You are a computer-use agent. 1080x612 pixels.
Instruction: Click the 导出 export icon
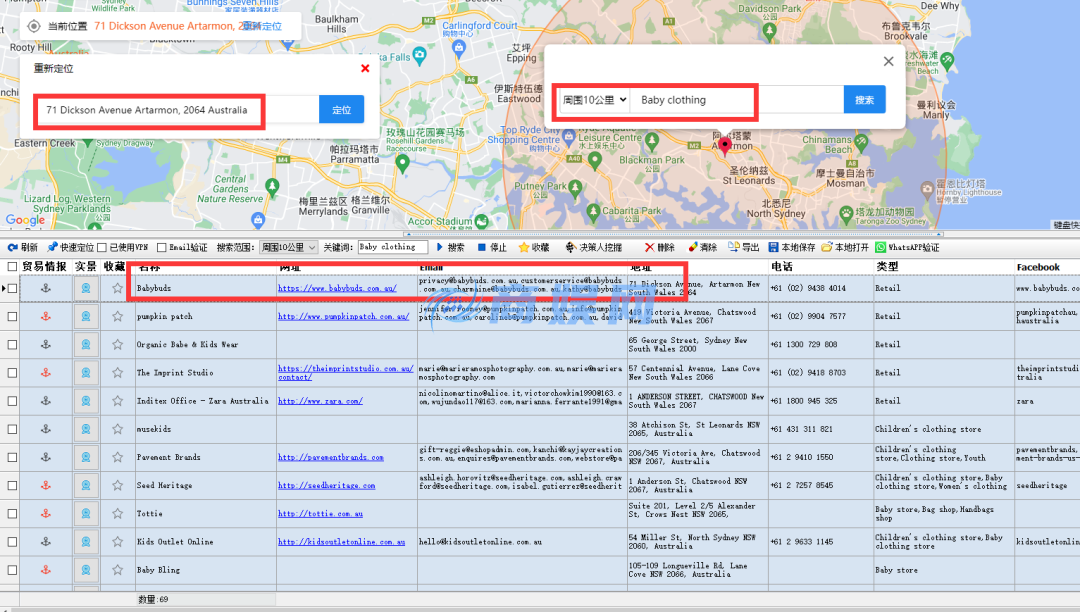tap(734, 247)
